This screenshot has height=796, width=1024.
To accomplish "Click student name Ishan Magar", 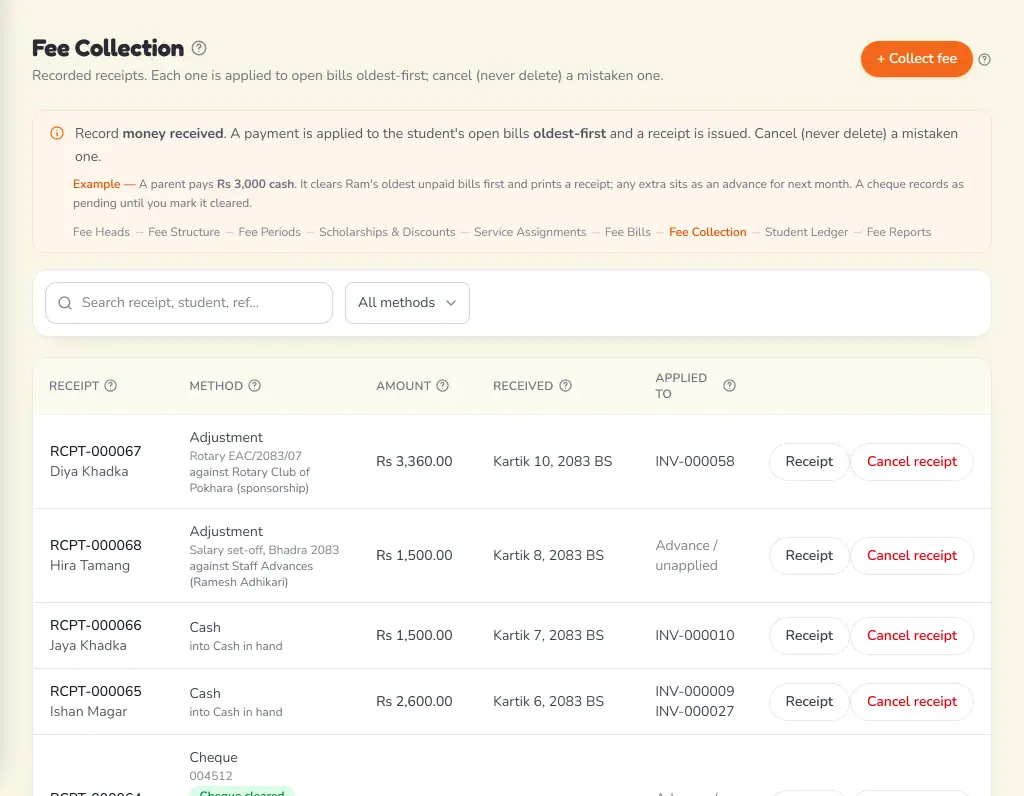I will [88, 712].
